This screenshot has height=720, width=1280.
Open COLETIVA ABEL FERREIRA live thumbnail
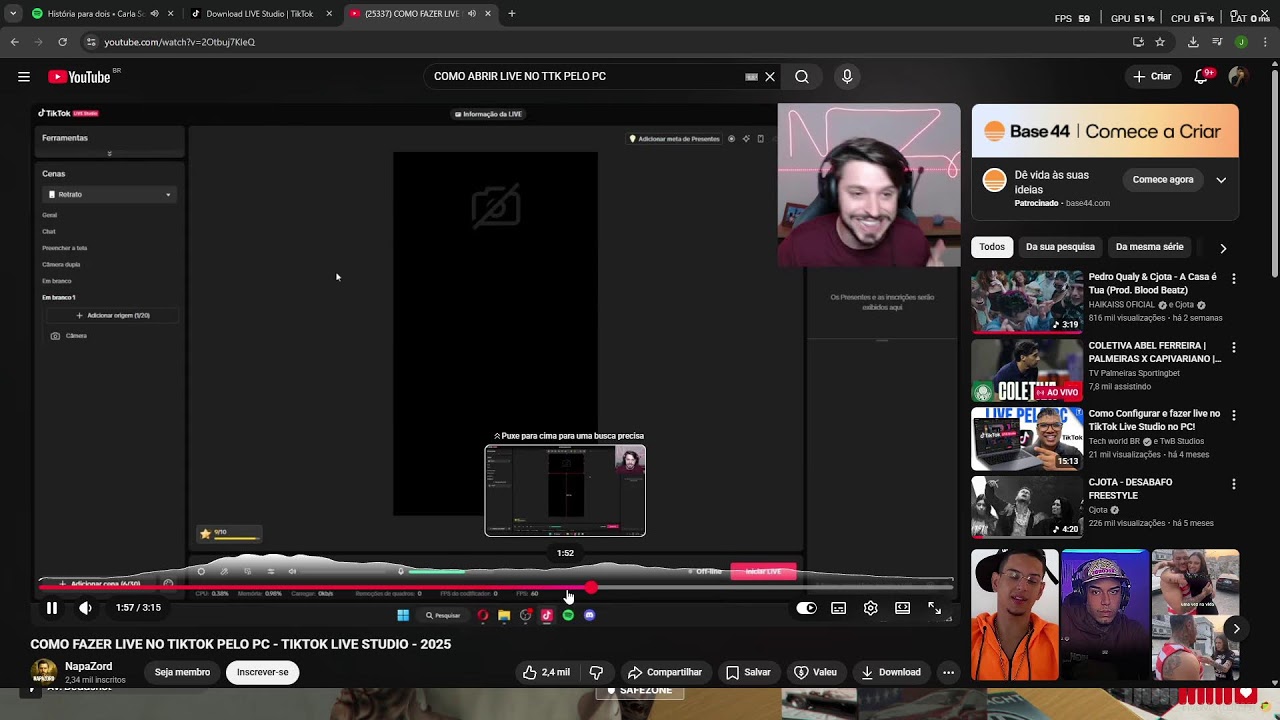pos(1027,370)
